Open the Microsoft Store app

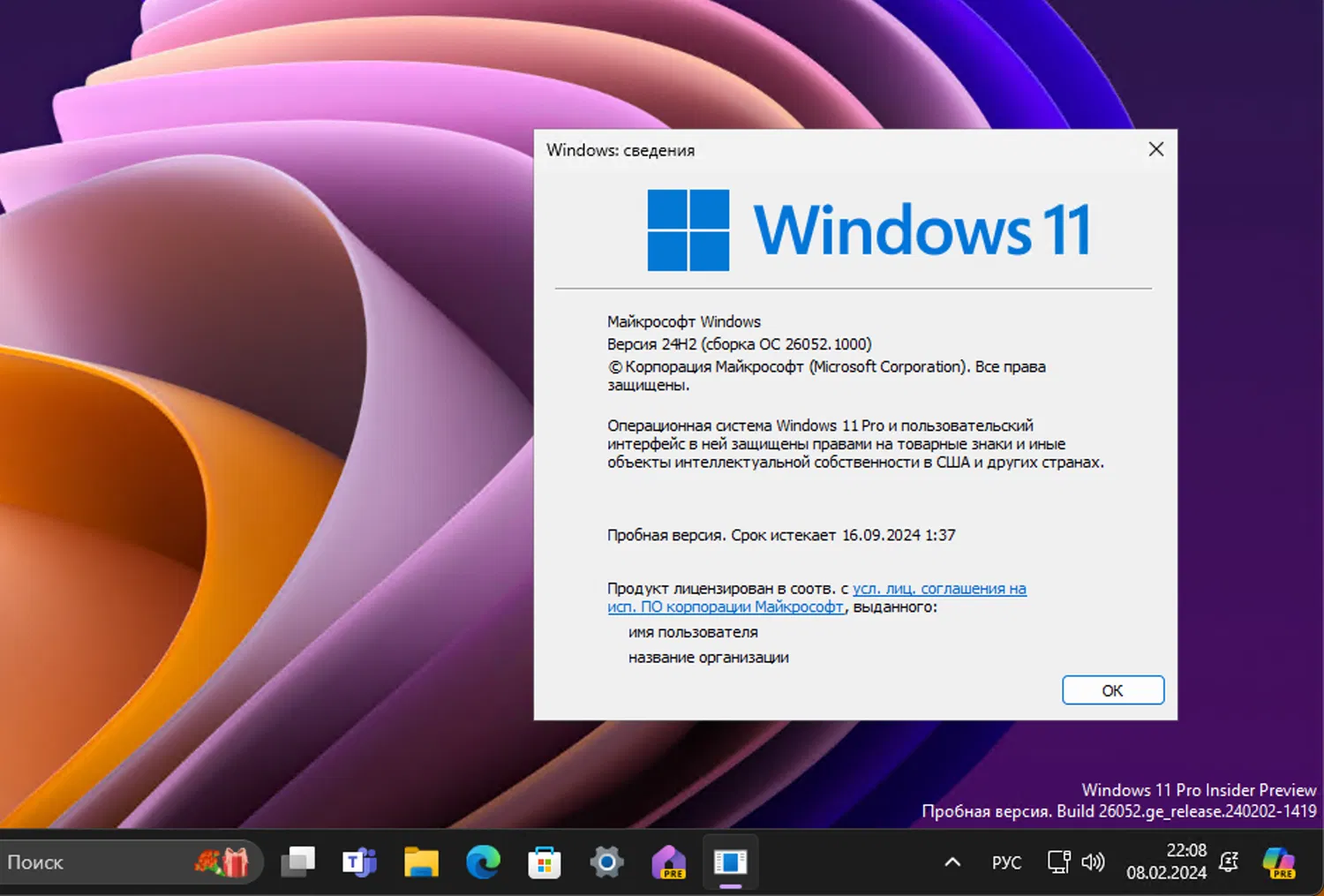point(545,862)
